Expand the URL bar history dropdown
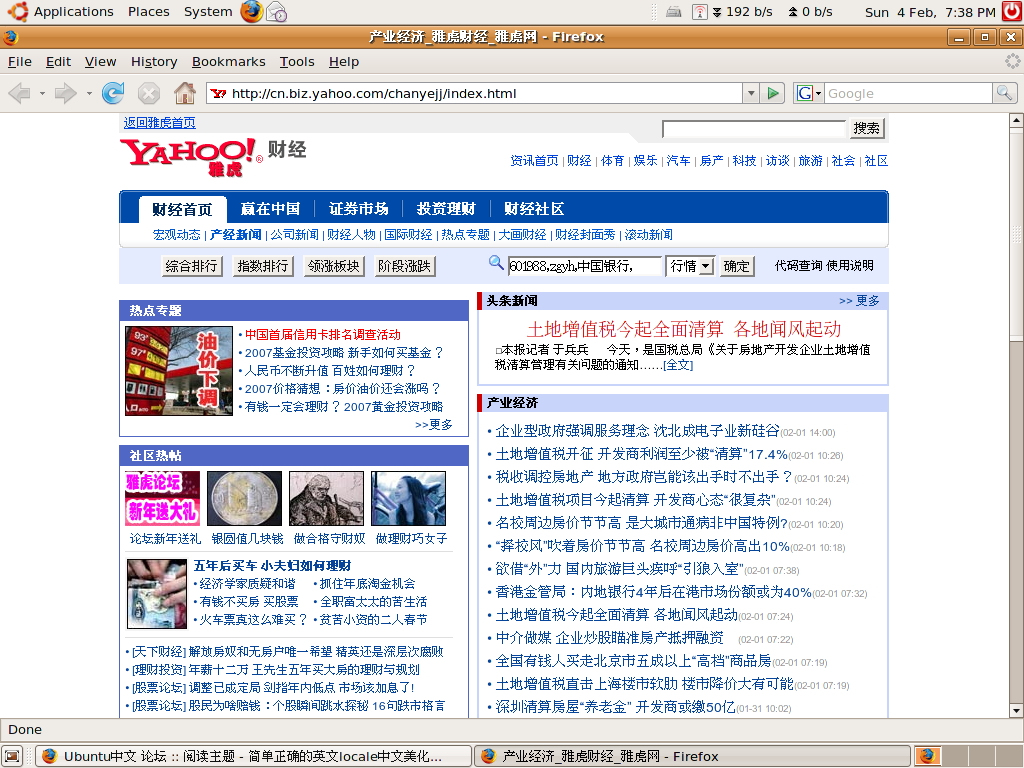Screen dimensions: 1024x768 [x=751, y=93]
